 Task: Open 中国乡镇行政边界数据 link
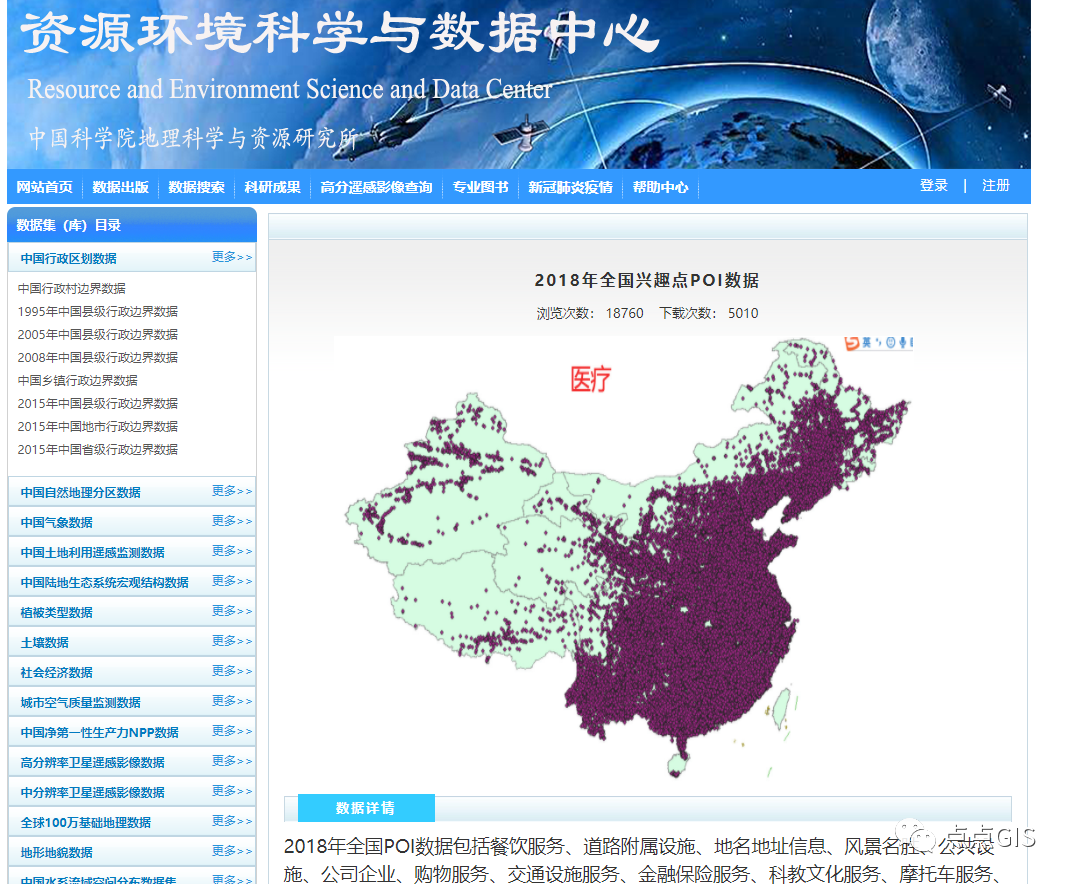click(x=78, y=381)
